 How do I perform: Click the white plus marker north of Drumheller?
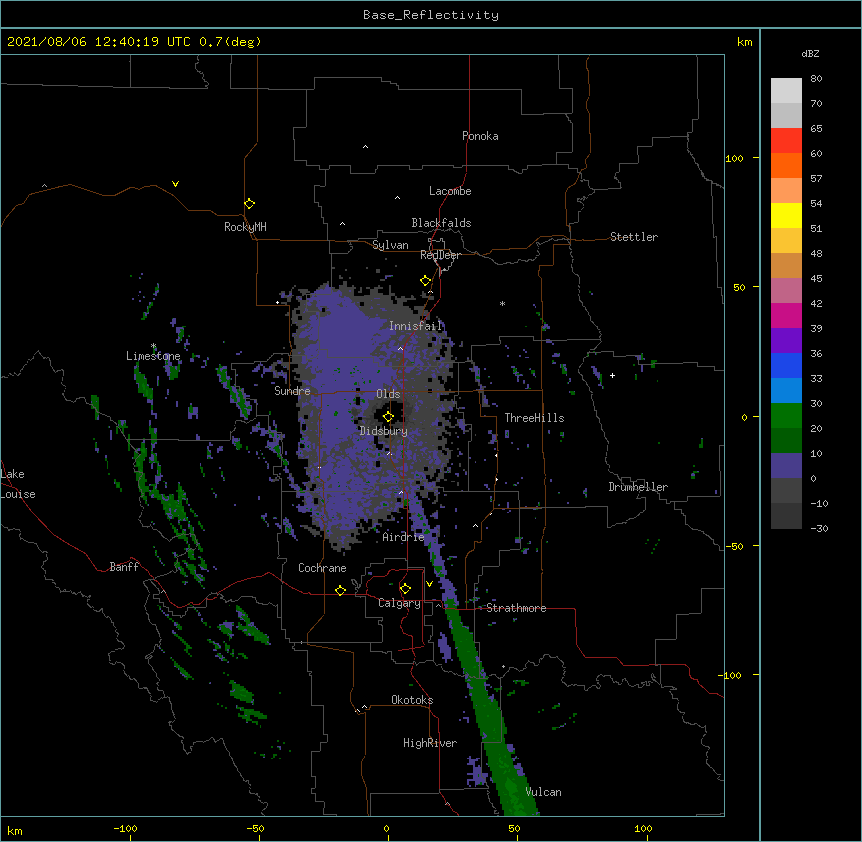[612, 375]
